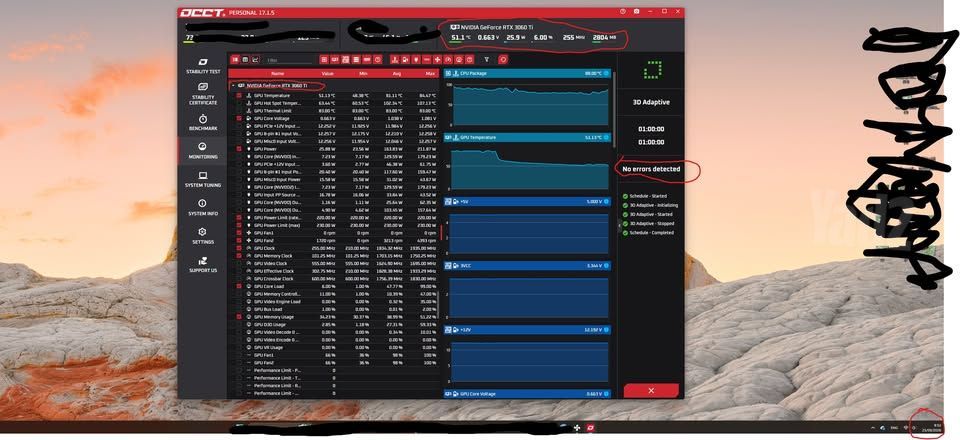Open the Stability Test section
Viewport: 960px width, 440px height.
pyautogui.click(x=203, y=66)
